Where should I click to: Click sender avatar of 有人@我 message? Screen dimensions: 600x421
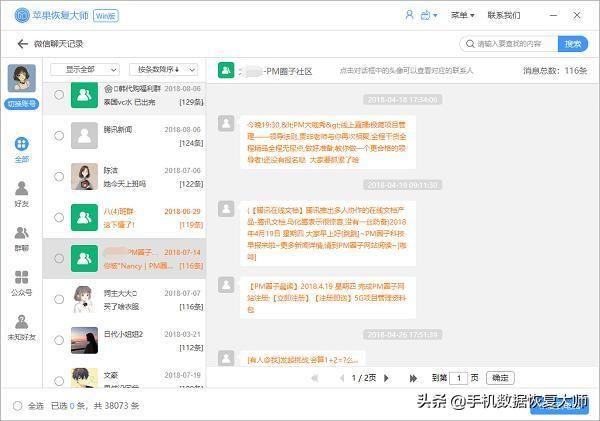point(226,358)
